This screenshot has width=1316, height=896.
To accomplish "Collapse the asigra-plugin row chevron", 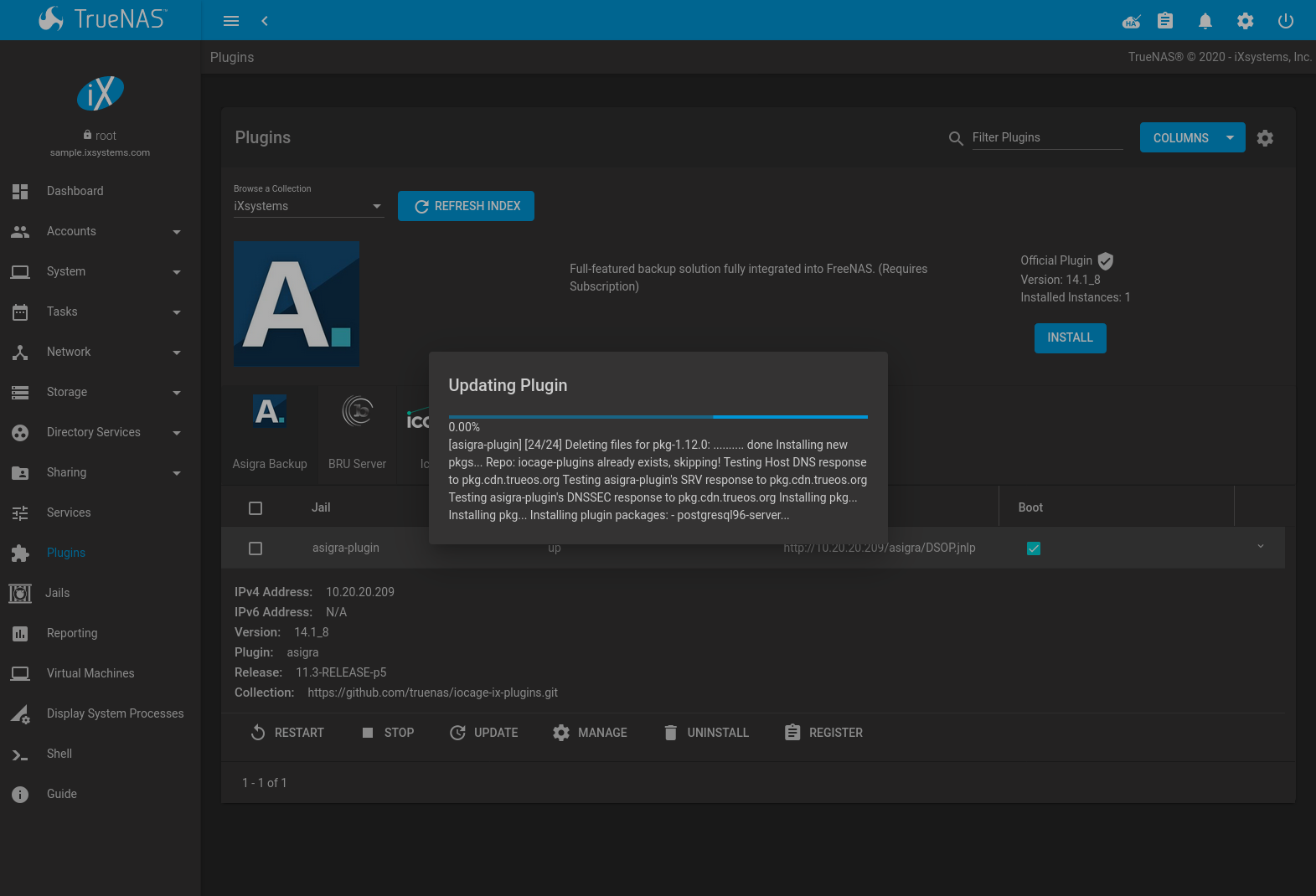I will 1261,547.
